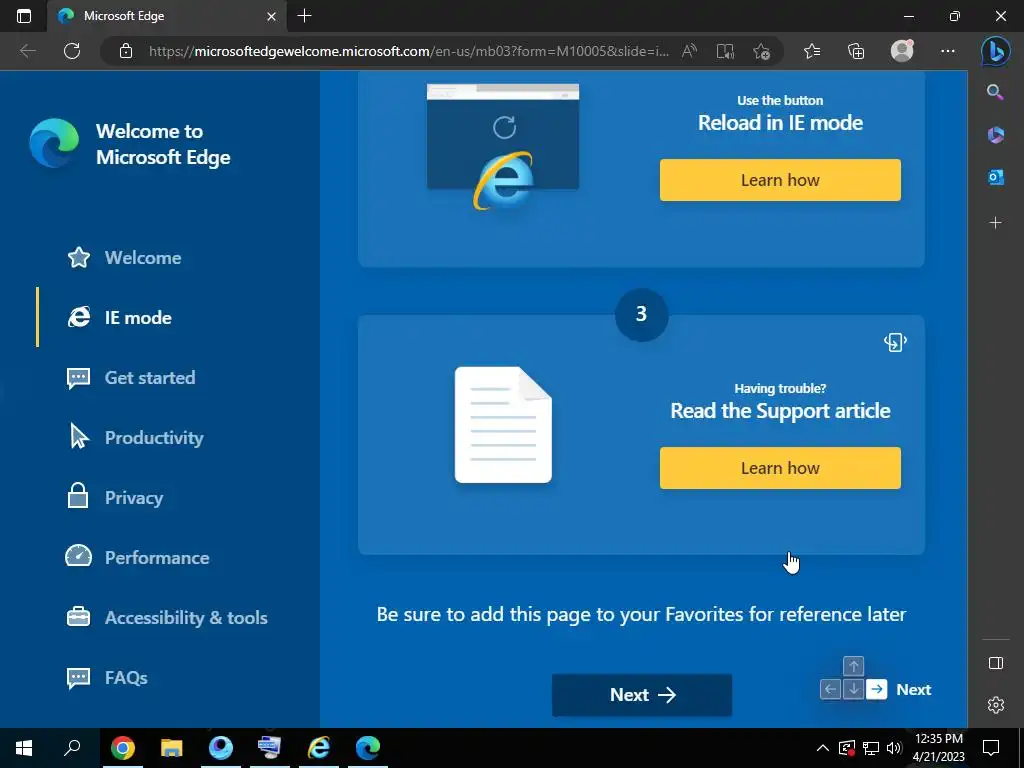Screen dimensions: 1024x768
Task: Open Internet Explorer from taskbar
Action: (x=319, y=747)
